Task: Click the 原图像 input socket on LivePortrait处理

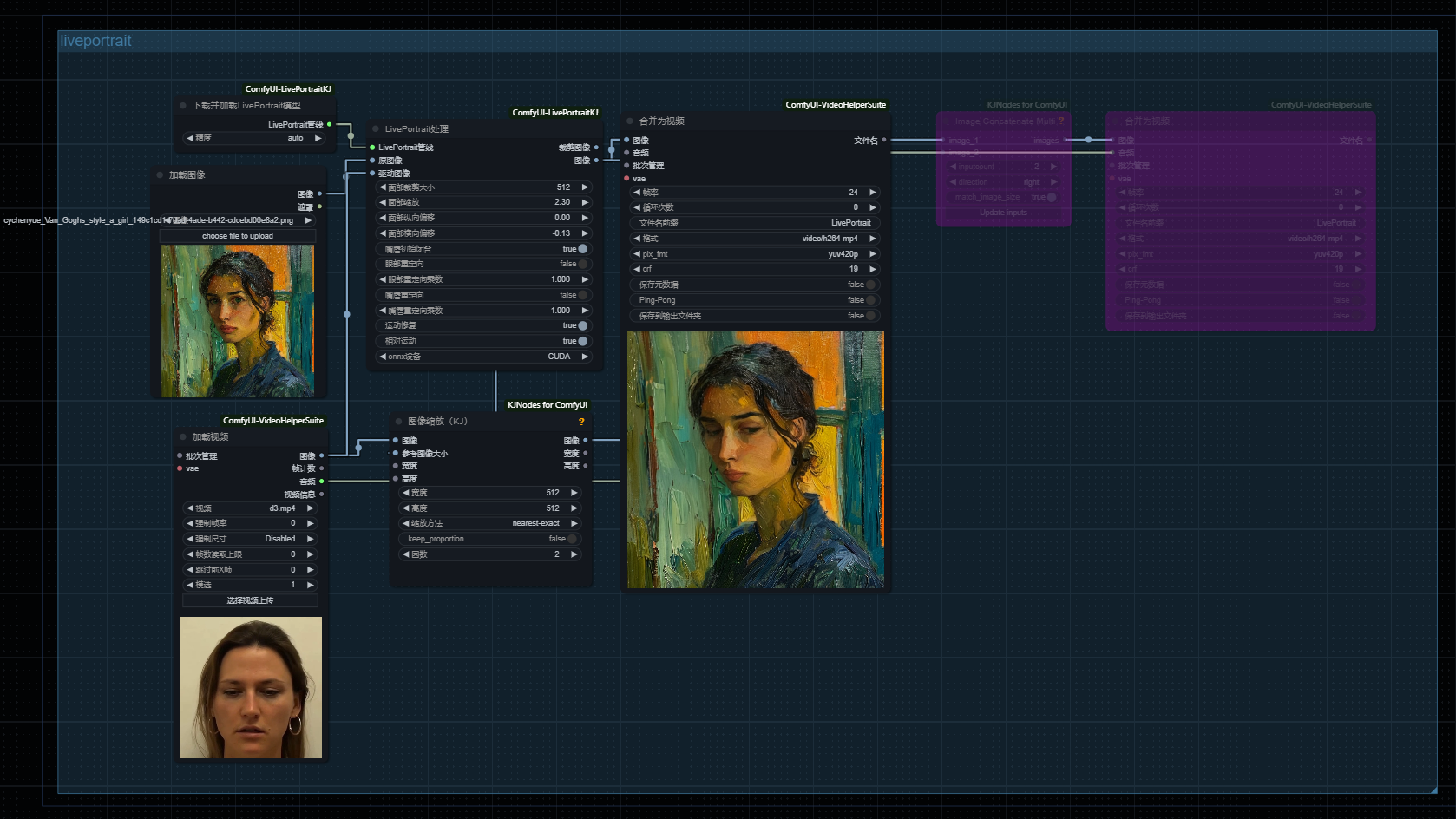Action: point(372,161)
